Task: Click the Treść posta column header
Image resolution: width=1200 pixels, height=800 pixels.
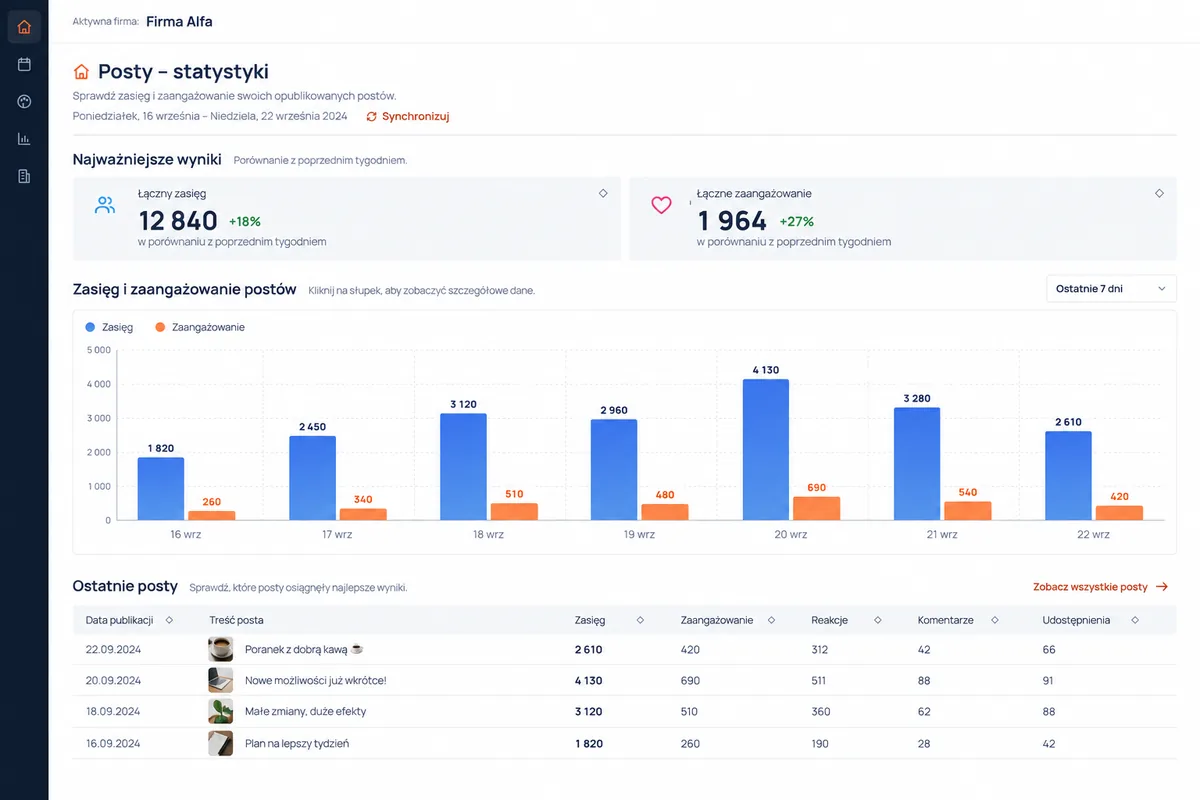Action: (236, 620)
